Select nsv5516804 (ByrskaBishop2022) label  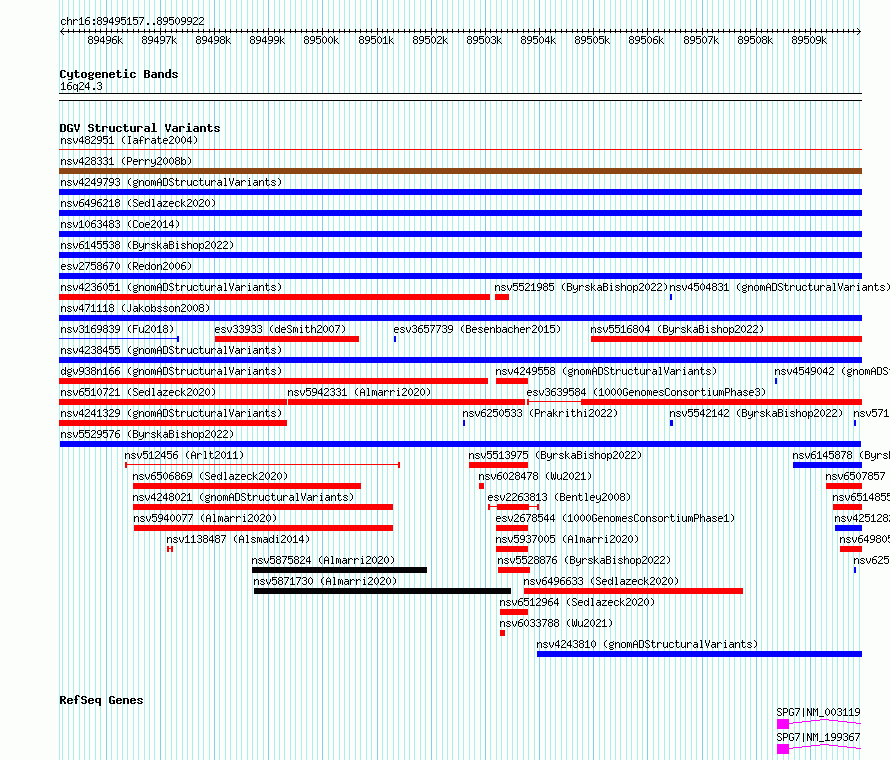(677, 329)
